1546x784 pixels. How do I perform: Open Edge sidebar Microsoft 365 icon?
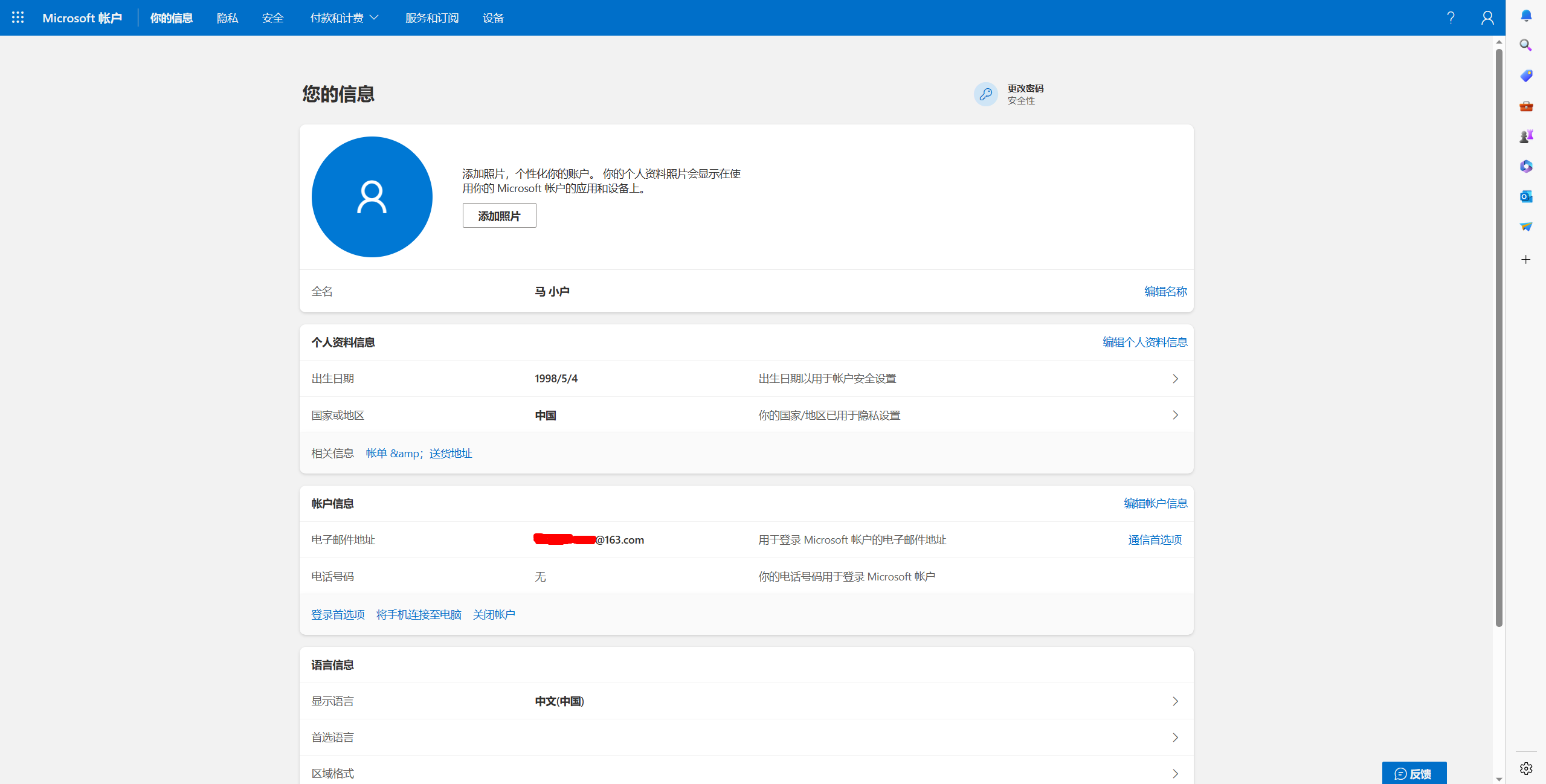[1526, 166]
